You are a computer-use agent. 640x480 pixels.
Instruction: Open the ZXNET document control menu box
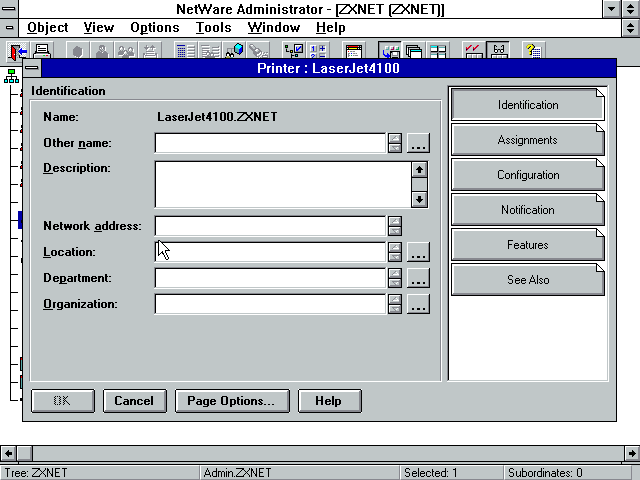point(9,28)
